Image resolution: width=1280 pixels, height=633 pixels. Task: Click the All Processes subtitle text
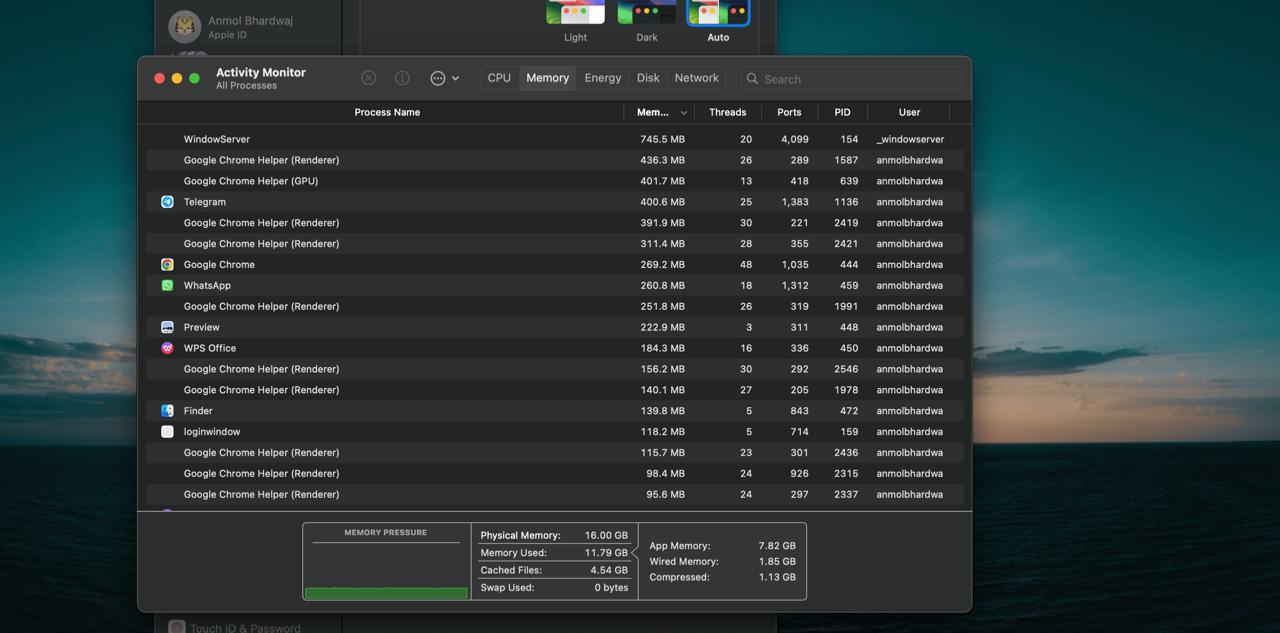246,86
